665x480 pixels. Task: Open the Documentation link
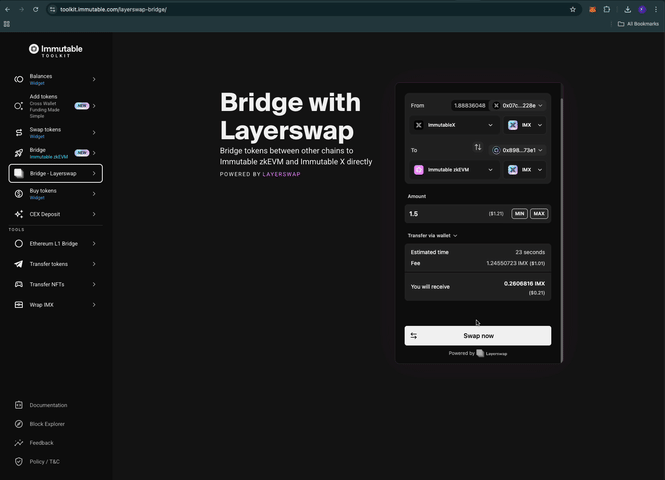pos(48,405)
